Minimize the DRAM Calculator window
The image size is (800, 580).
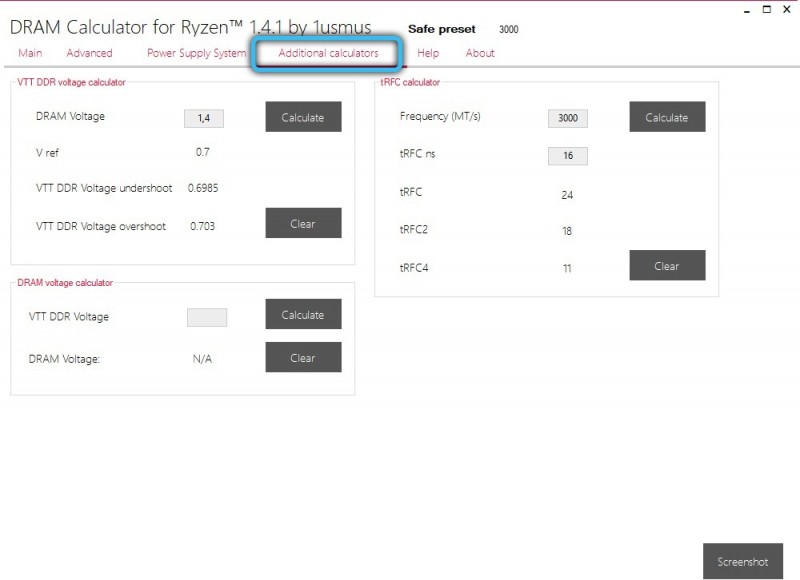pyautogui.click(x=747, y=10)
